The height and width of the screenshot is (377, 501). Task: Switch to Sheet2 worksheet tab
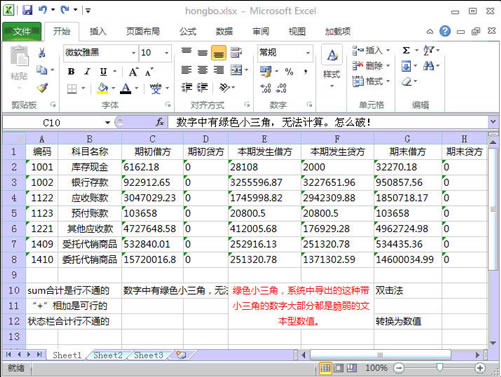coord(108,355)
